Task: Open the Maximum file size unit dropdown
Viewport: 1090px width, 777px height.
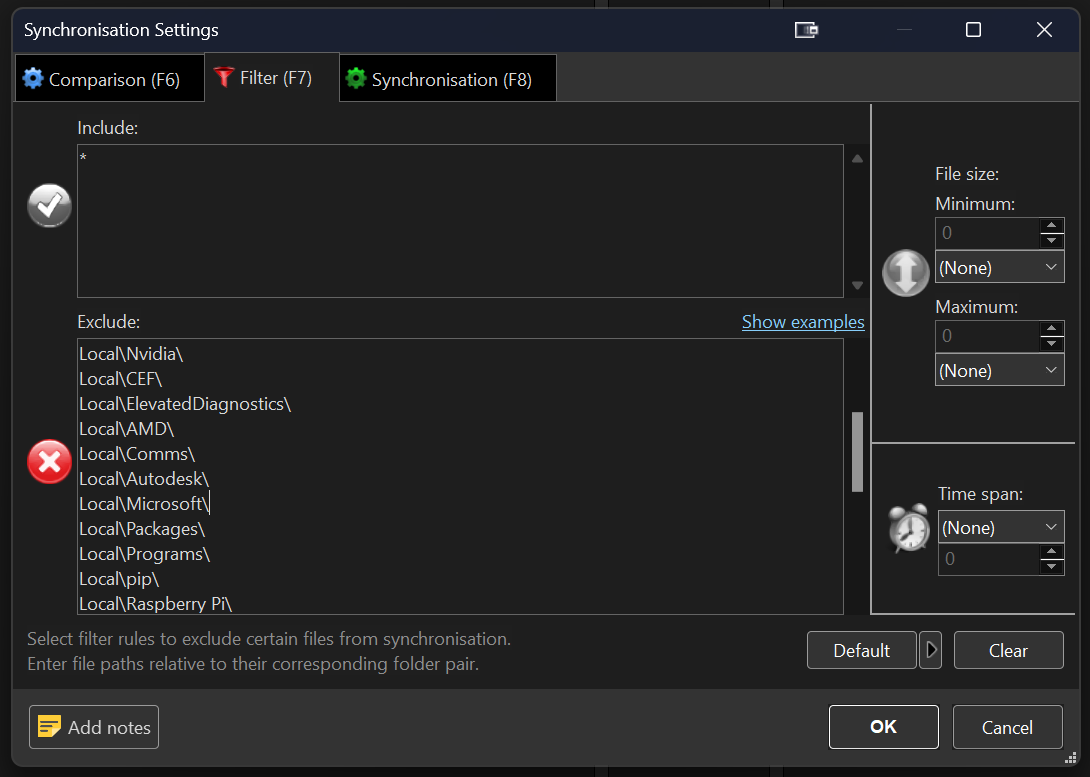Action: click(x=999, y=370)
